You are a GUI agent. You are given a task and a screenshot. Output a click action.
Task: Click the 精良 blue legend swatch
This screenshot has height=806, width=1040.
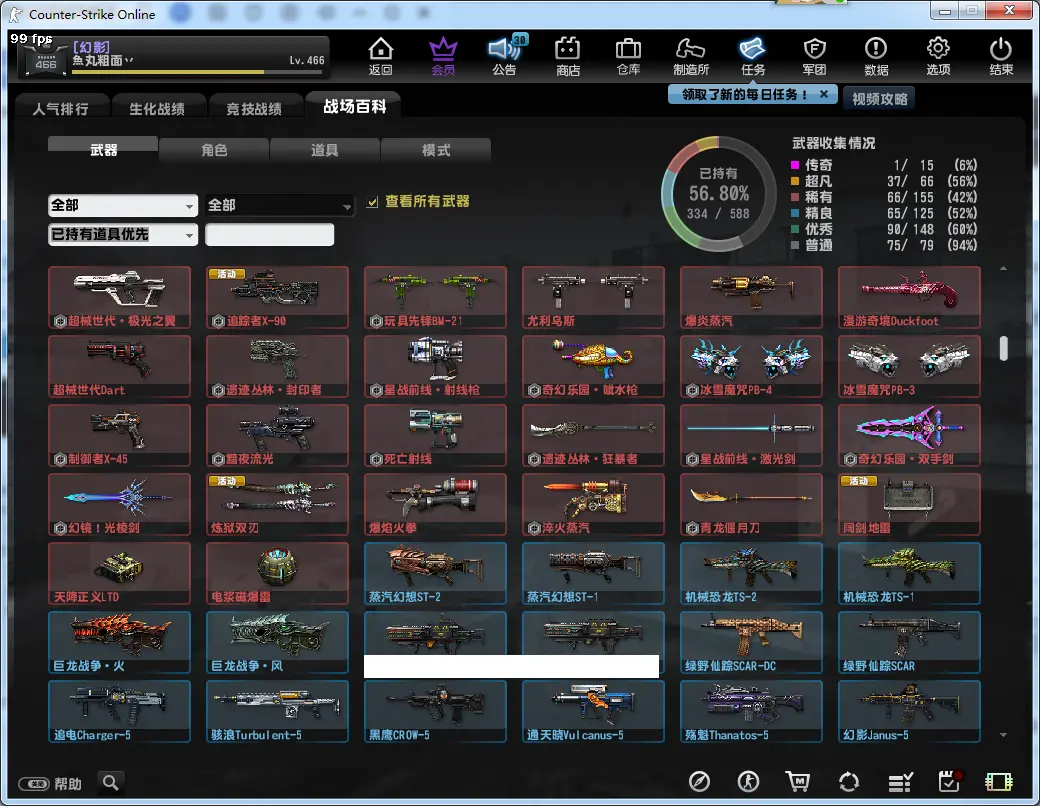(x=795, y=213)
